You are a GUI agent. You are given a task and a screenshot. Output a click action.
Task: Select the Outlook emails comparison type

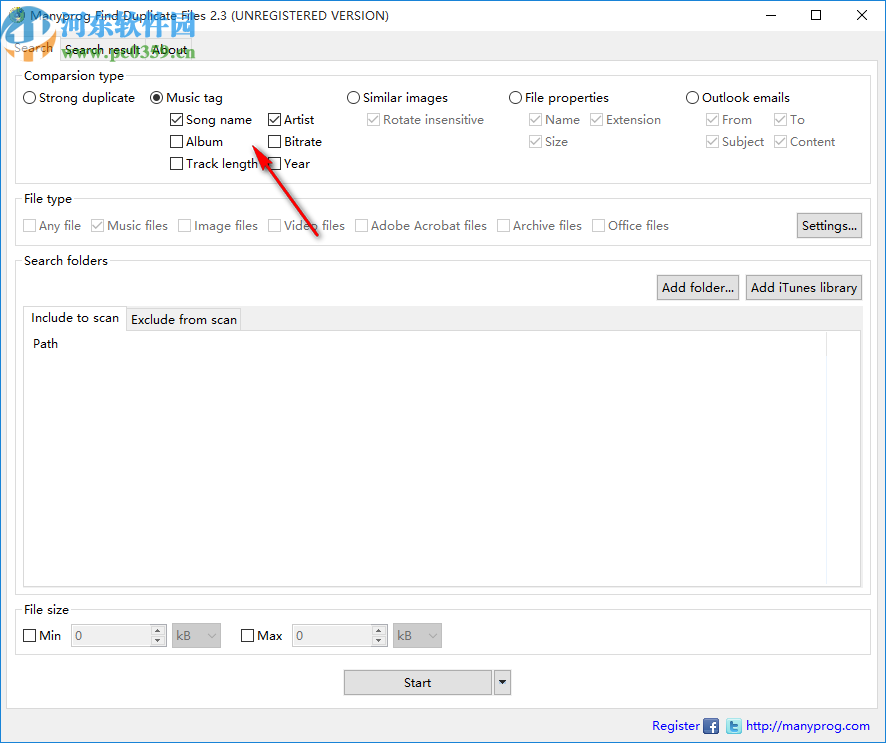coord(692,97)
